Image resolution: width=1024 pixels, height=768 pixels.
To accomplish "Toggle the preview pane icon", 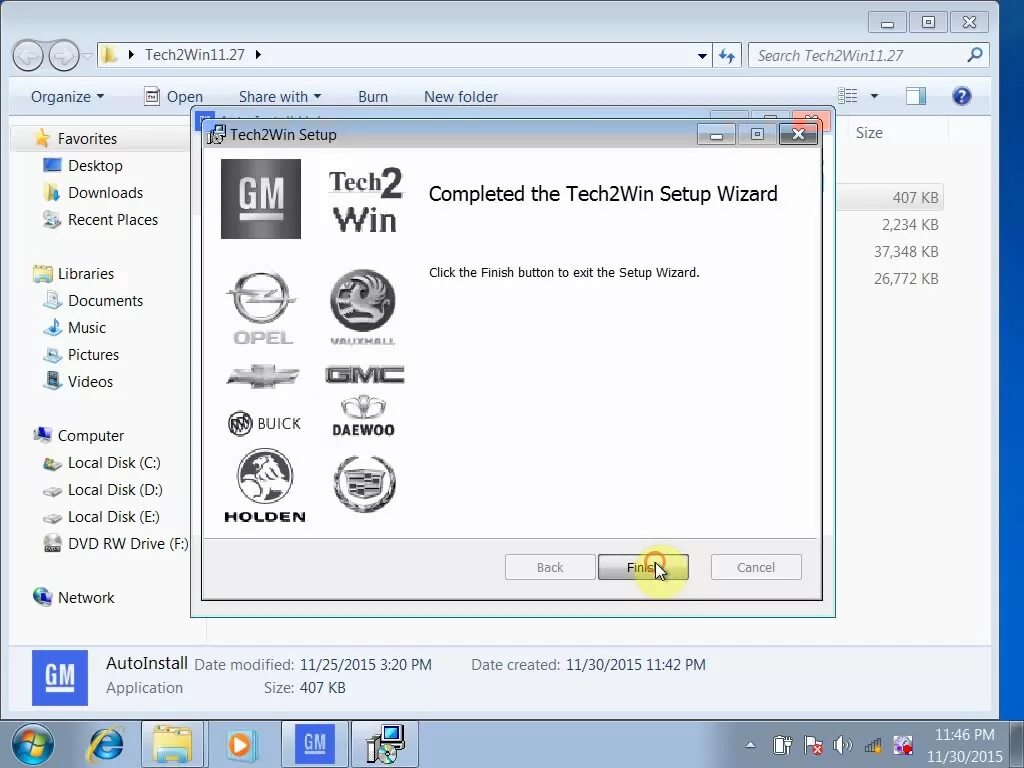I will pos(916,96).
